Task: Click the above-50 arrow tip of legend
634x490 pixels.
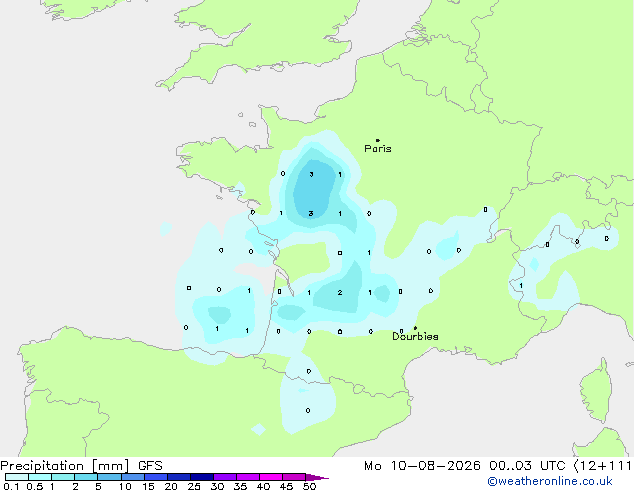Action: click(x=317, y=477)
